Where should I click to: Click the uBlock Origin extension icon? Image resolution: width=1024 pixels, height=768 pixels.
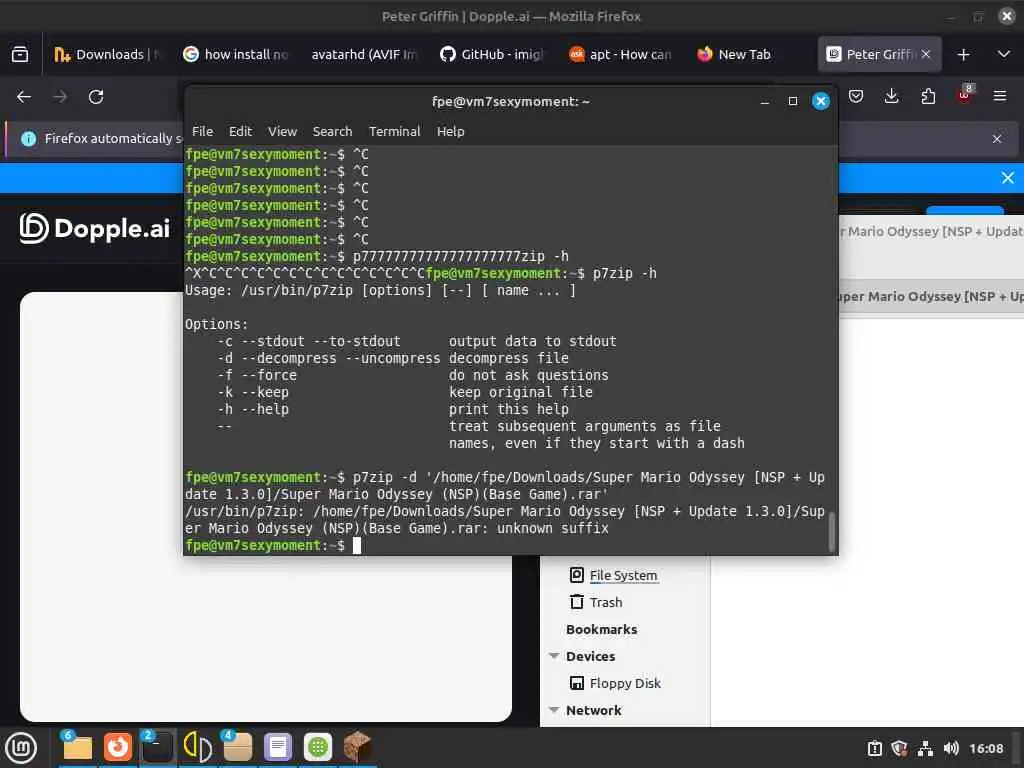965,95
